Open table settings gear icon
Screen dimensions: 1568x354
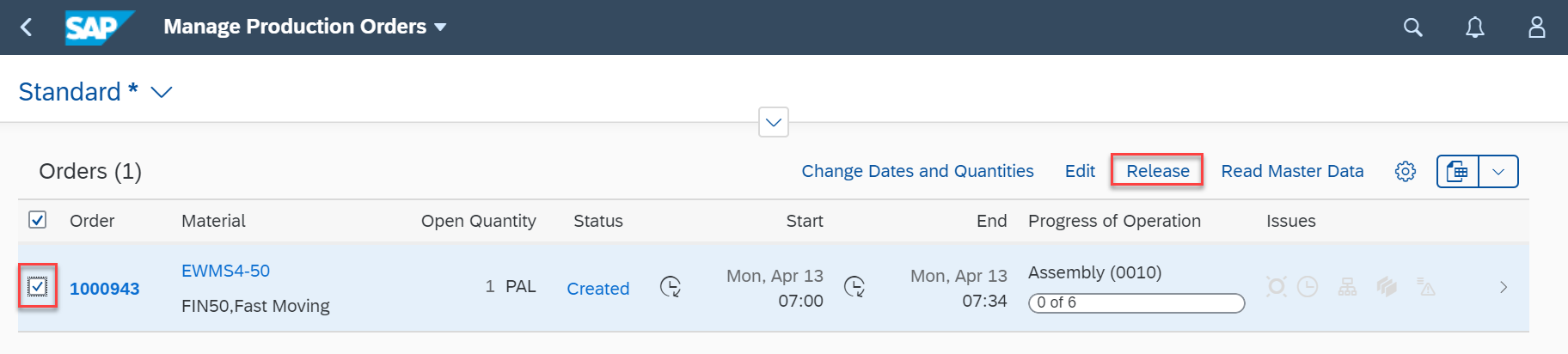[x=1405, y=171]
